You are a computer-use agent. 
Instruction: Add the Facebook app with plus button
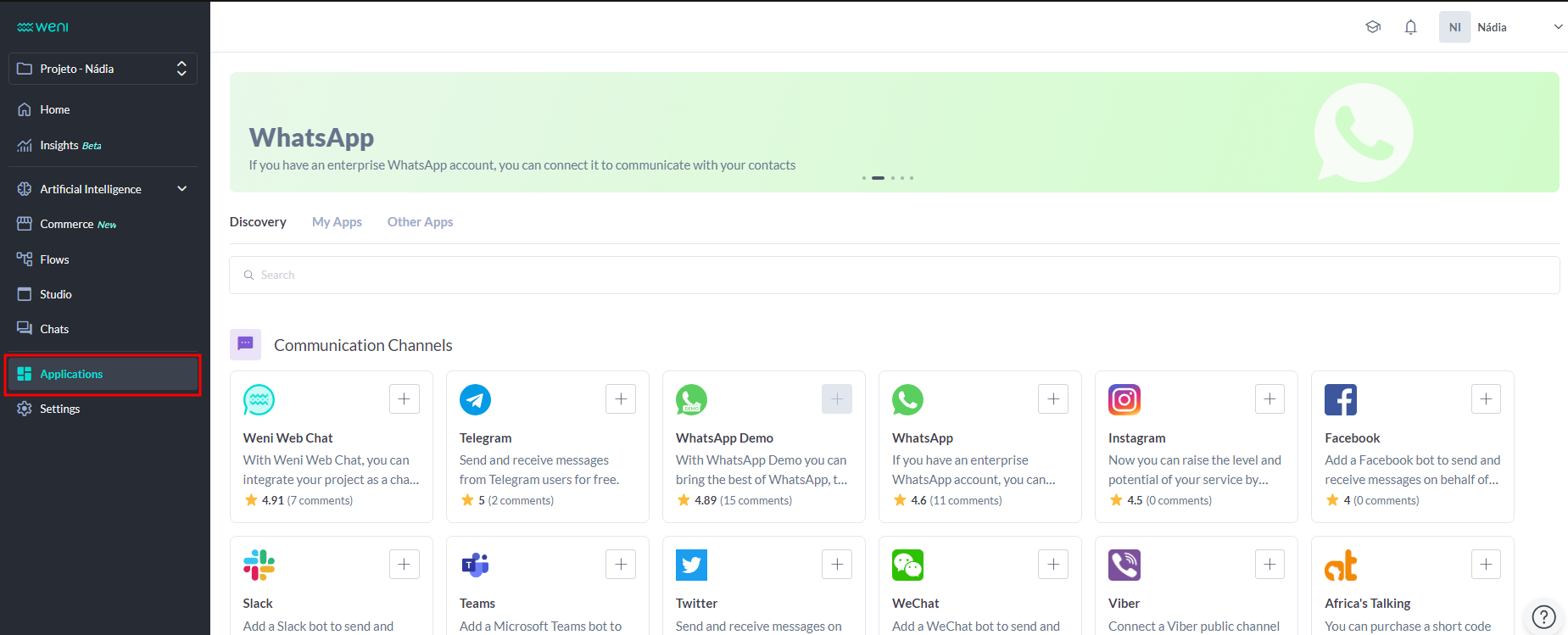pyautogui.click(x=1486, y=399)
